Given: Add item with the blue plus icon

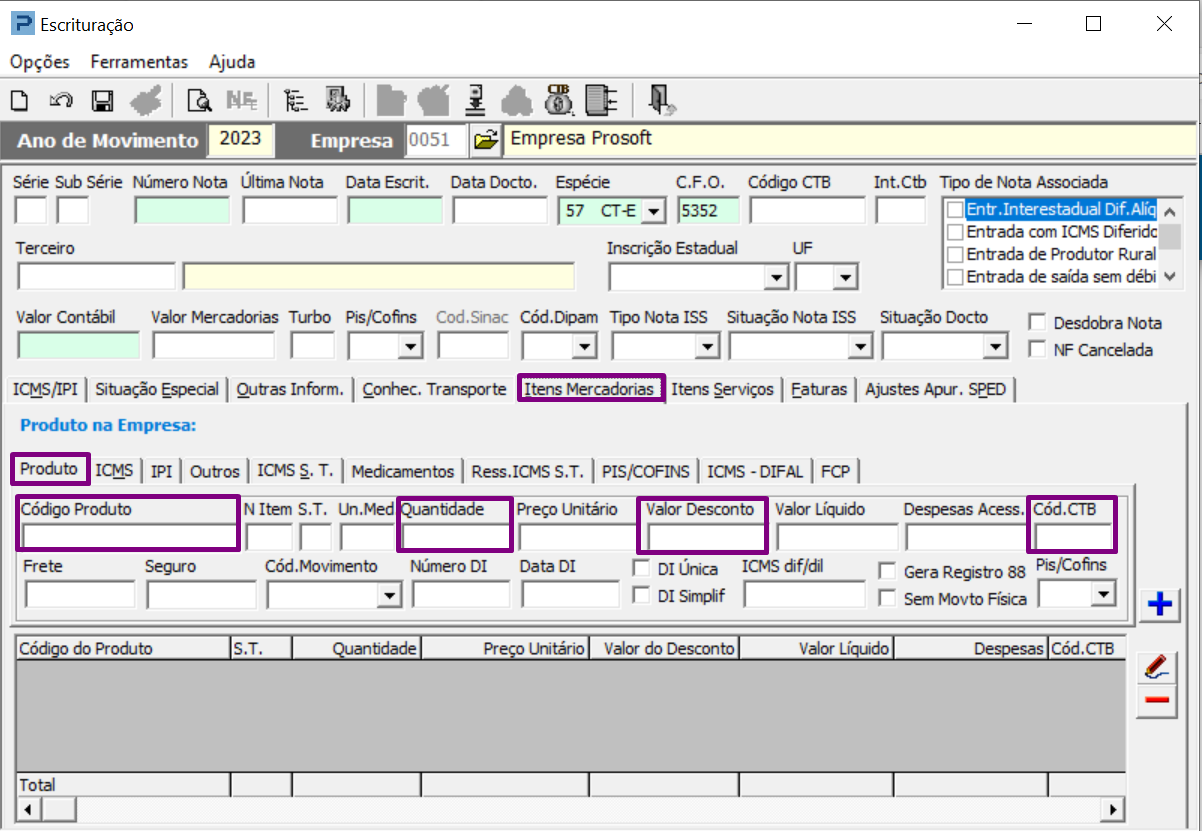Looking at the screenshot, I should point(1160,605).
